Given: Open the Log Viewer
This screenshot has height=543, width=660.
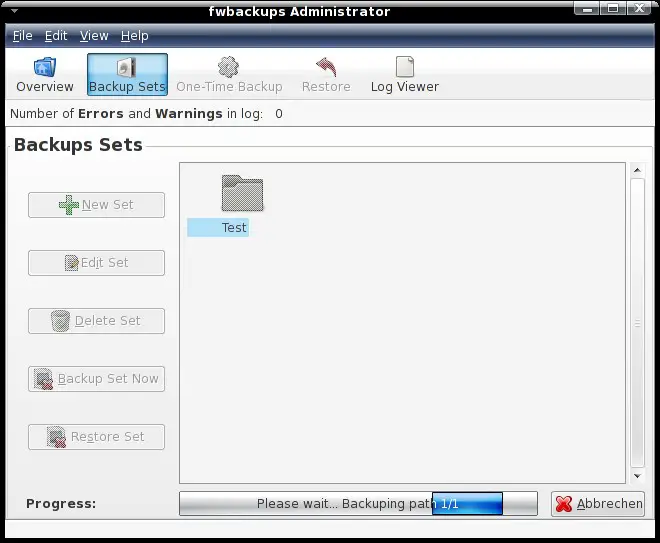Looking at the screenshot, I should (405, 75).
